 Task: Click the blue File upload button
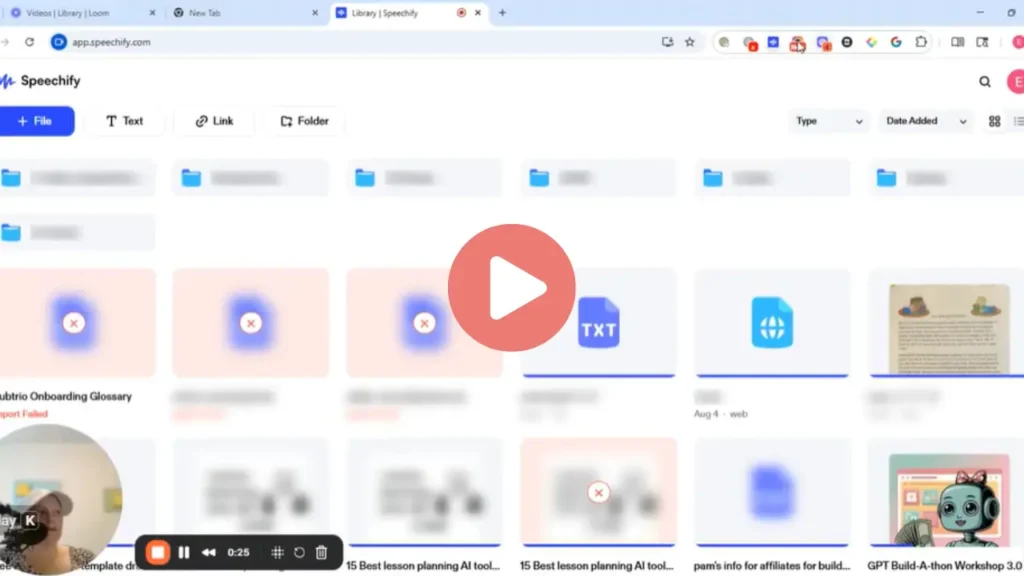(37, 120)
